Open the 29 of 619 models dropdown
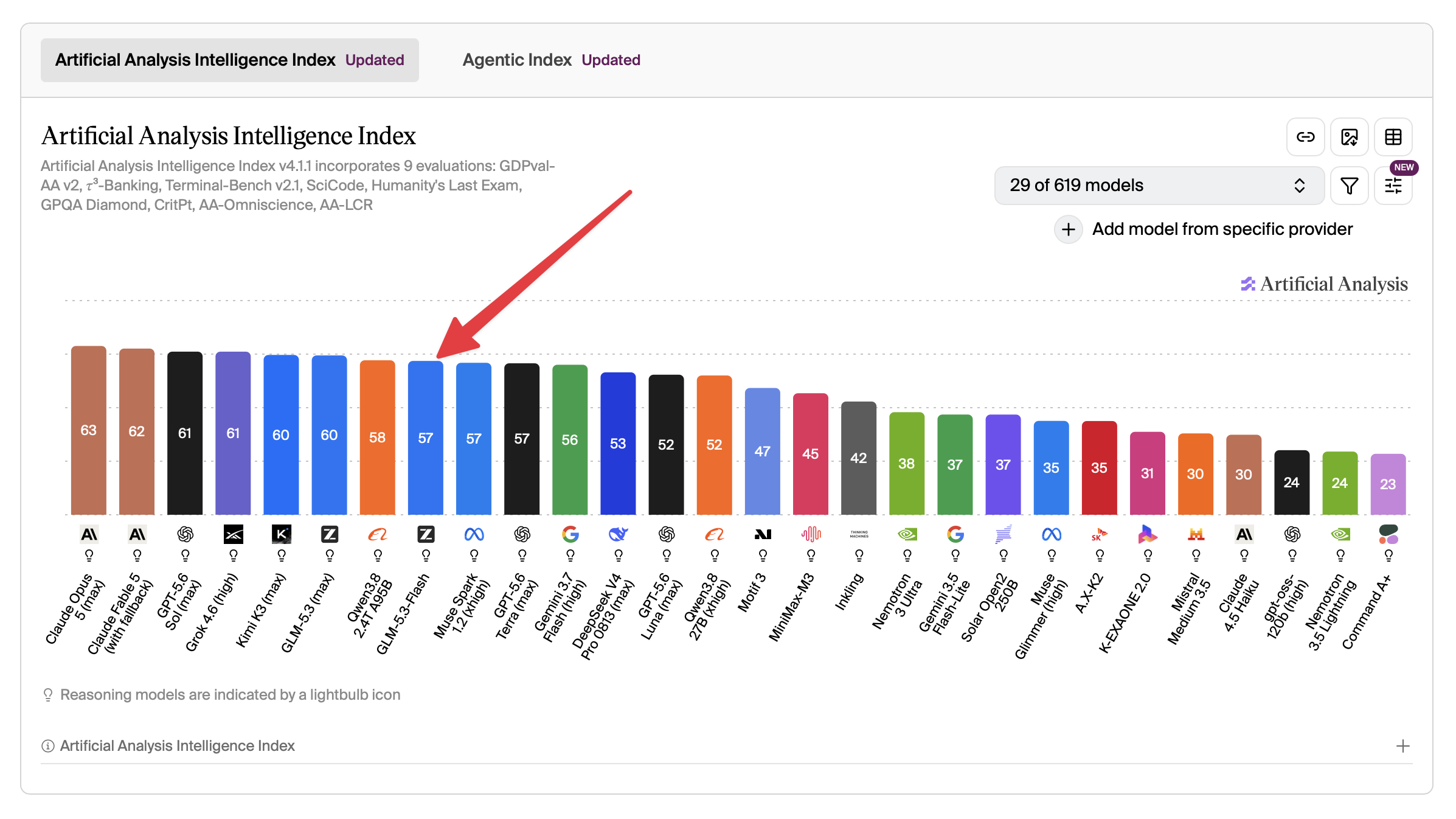 tap(1159, 186)
